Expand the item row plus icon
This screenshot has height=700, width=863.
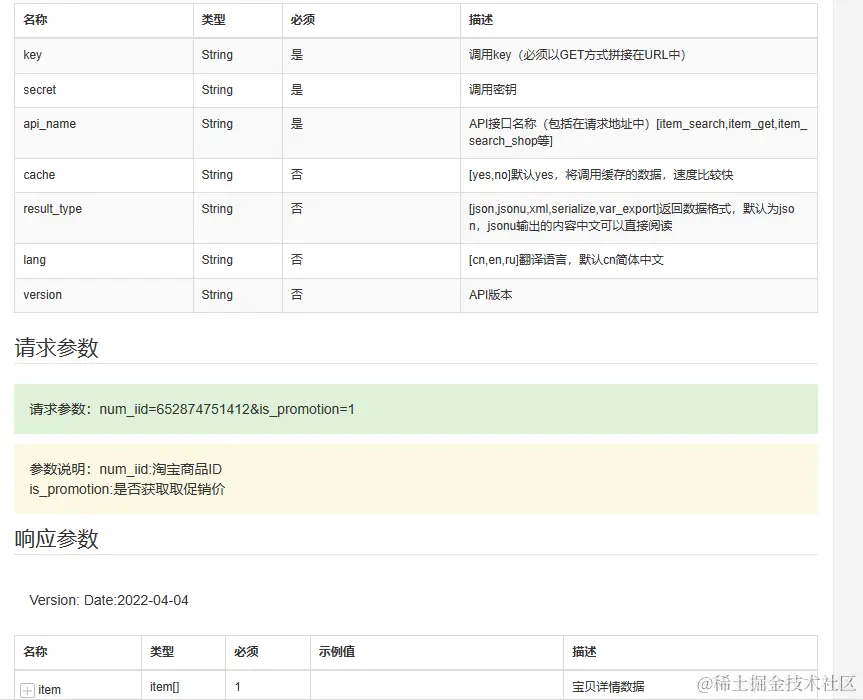tap(27, 690)
